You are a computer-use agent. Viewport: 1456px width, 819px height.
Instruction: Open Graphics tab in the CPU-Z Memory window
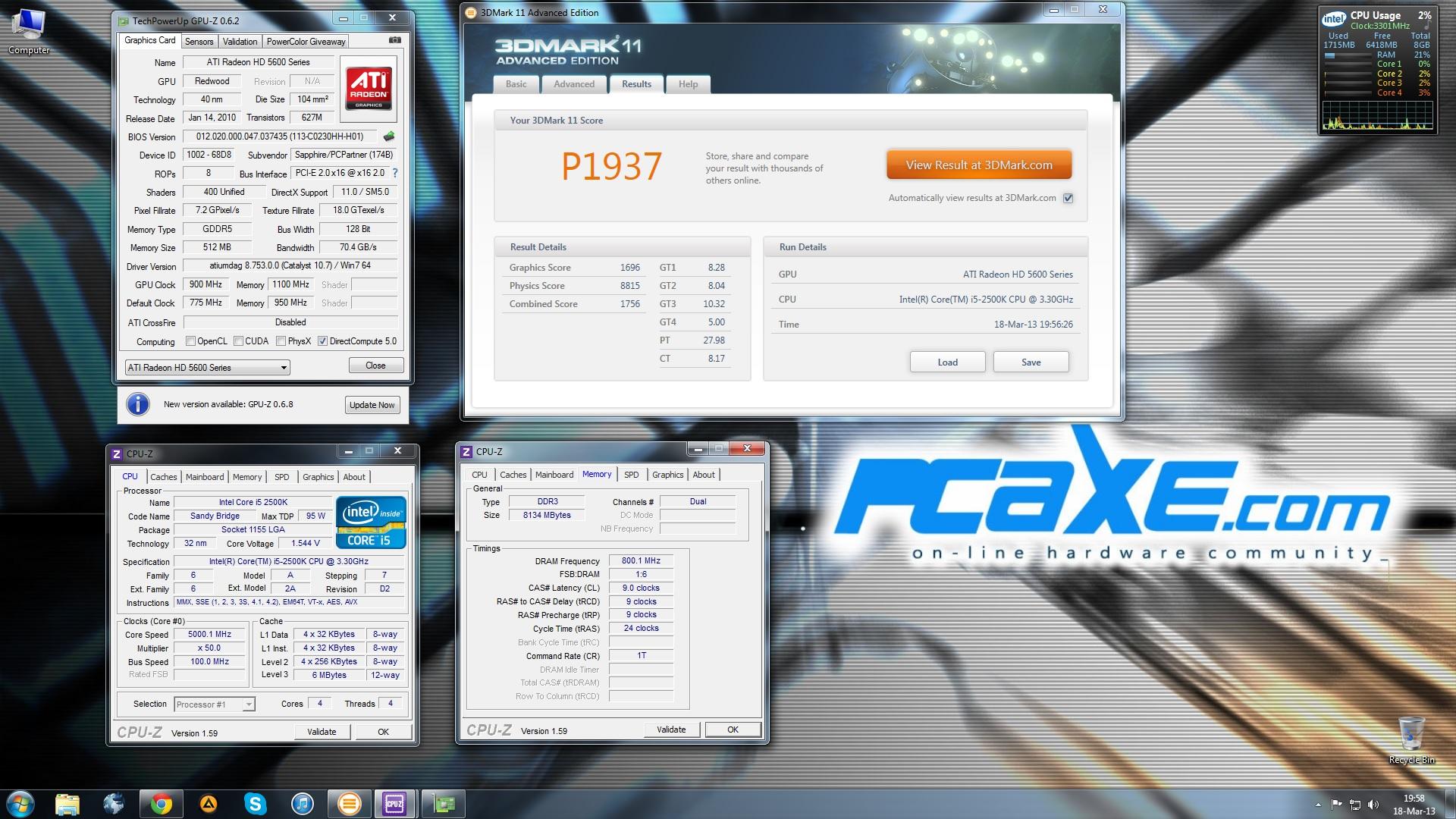pyautogui.click(x=667, y=475)
